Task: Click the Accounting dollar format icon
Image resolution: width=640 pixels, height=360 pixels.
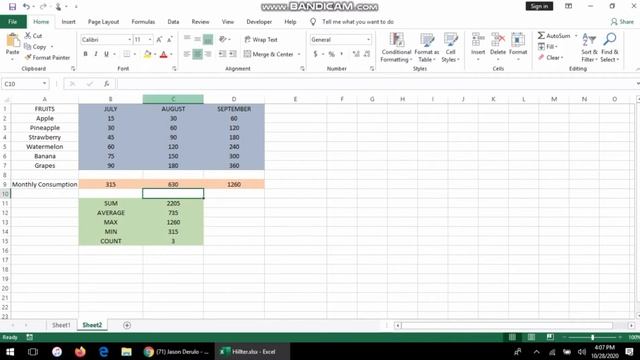Action: [316, 54]
